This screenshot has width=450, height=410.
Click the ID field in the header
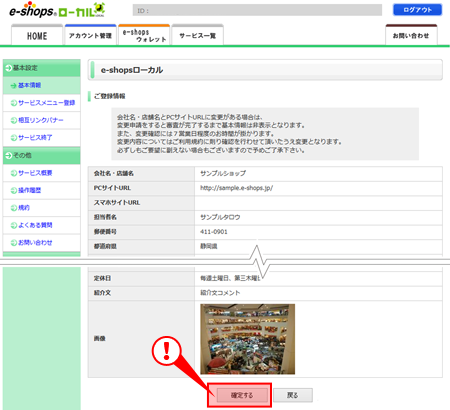(x=257, y=10)
